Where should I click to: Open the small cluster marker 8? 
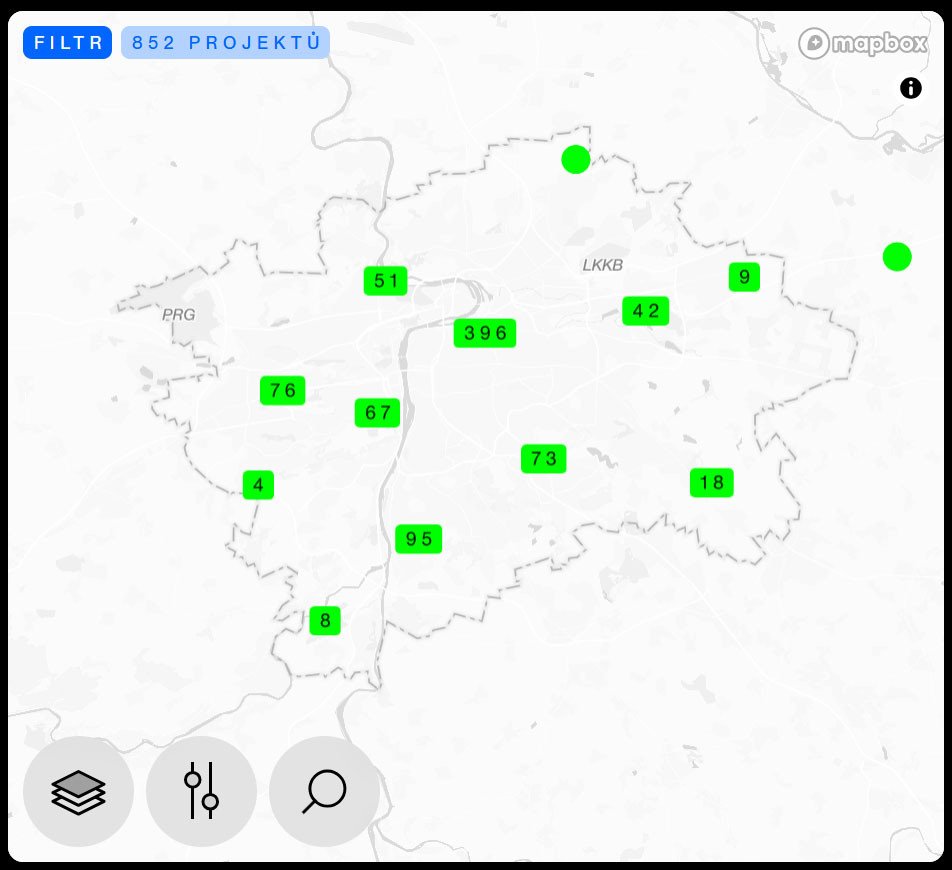tap(325, 620)
